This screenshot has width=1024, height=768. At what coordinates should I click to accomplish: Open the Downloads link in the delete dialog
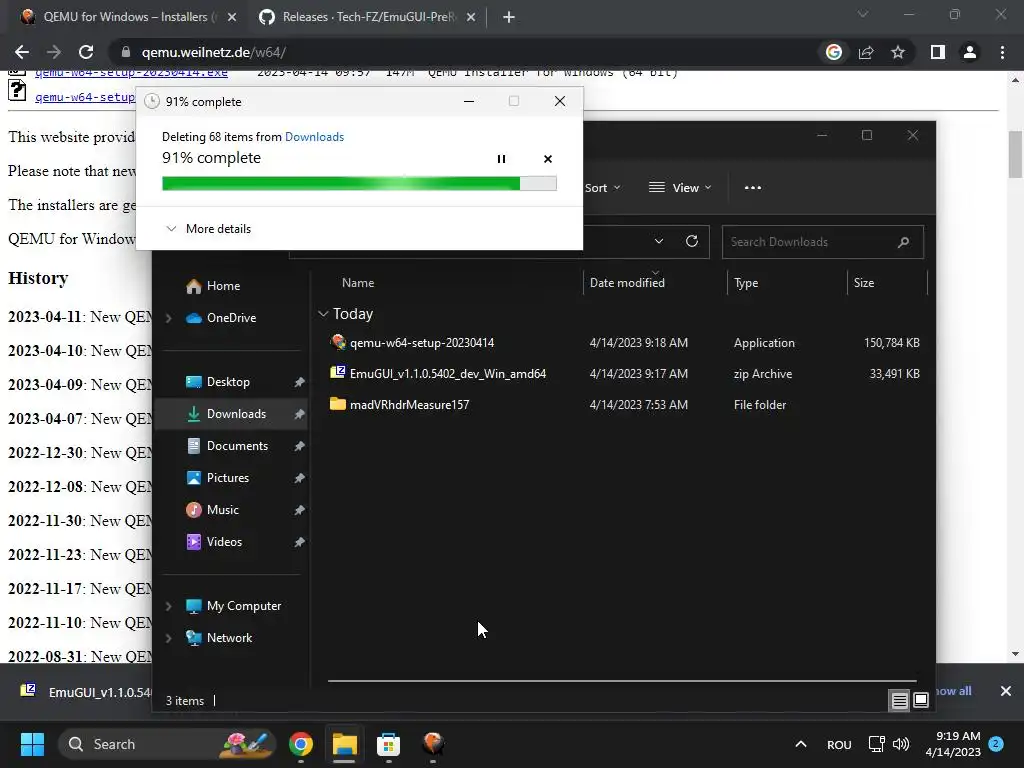pyautogui.click(x=314, y=136)
